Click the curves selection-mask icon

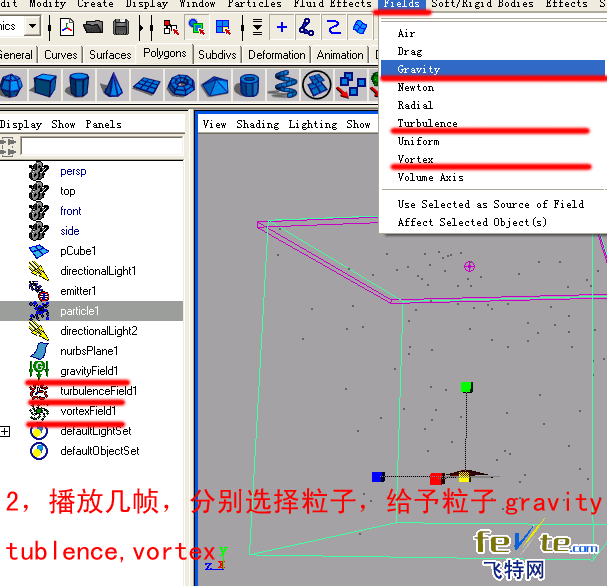click(x=333, y=27)
